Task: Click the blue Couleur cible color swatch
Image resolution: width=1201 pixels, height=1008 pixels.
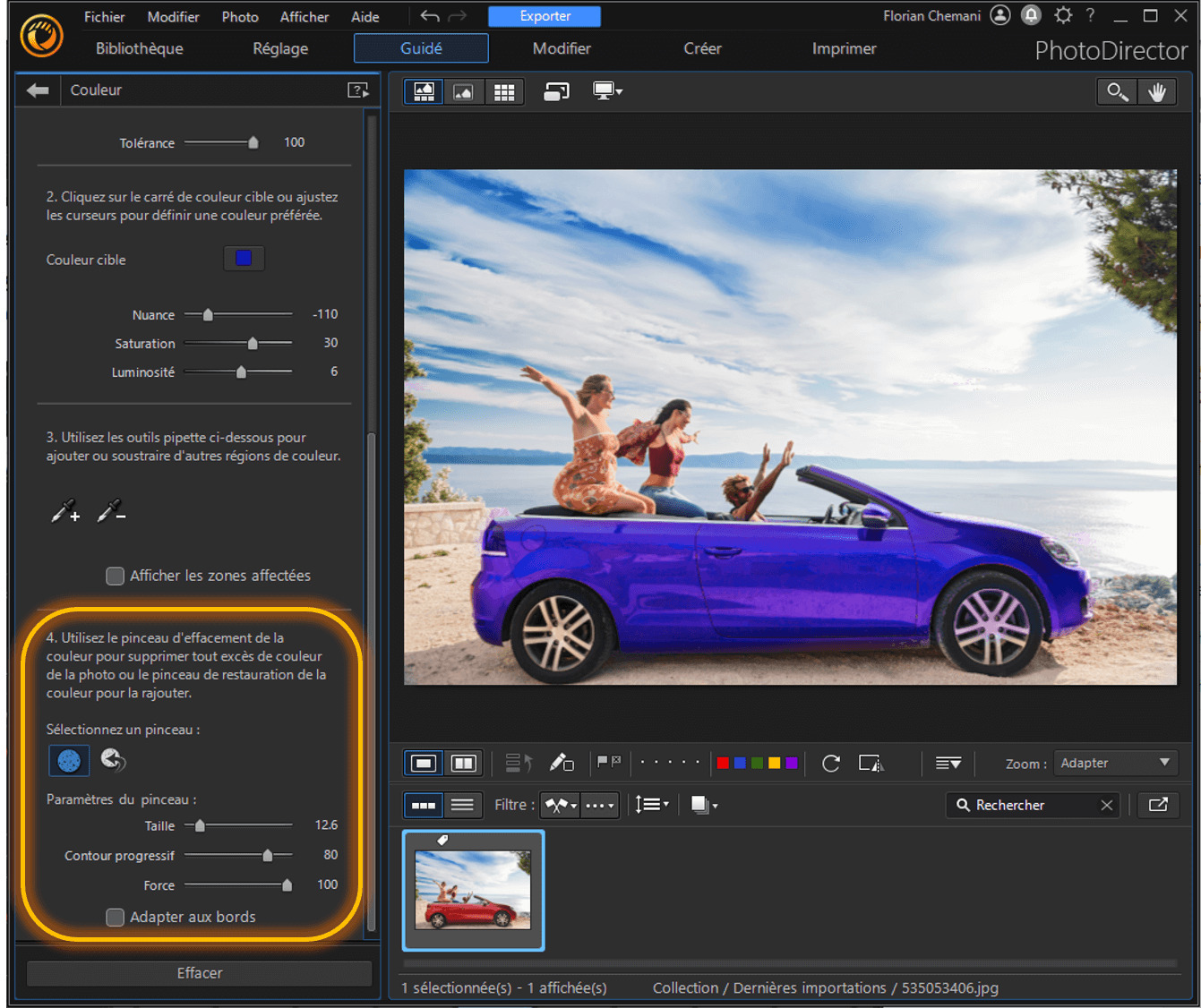Action: pyautogui.click(x=244, y=259)
